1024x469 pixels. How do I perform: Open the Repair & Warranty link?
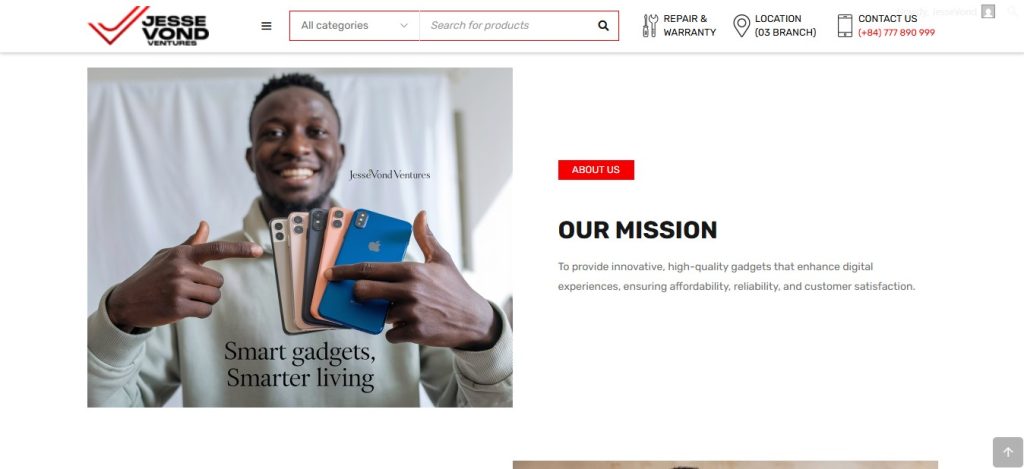(690, 25)
